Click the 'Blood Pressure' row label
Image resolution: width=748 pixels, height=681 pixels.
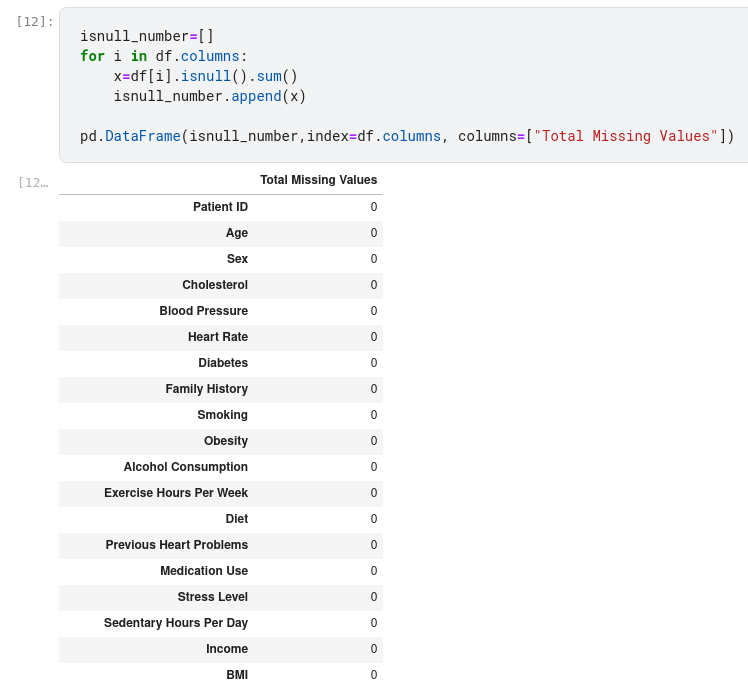(x=203, y=311)
